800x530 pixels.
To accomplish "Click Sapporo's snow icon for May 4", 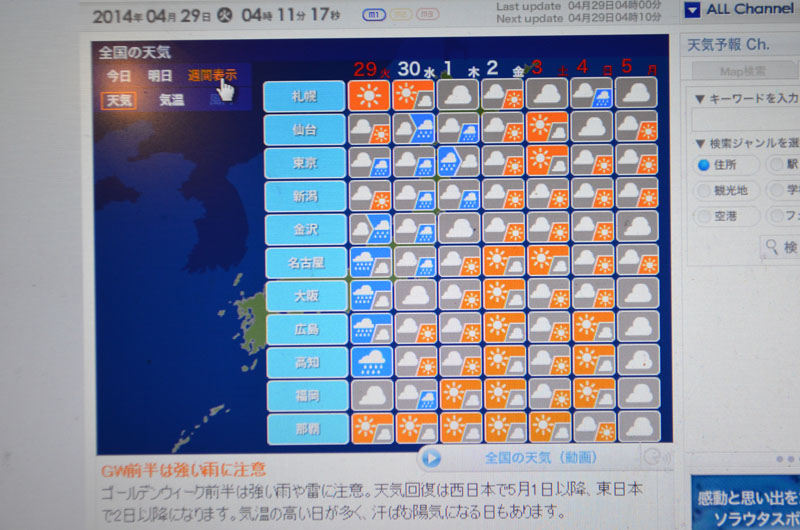I will [x=592, y=95].
